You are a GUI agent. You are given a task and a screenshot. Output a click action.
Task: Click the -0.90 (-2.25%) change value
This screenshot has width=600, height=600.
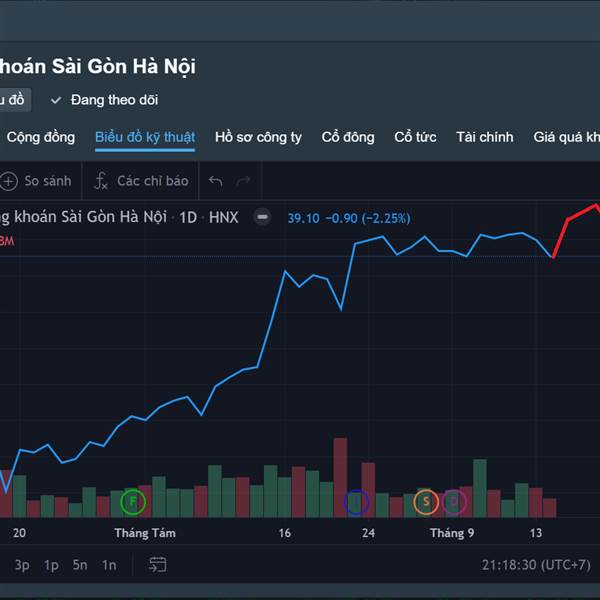pos(368,218)
